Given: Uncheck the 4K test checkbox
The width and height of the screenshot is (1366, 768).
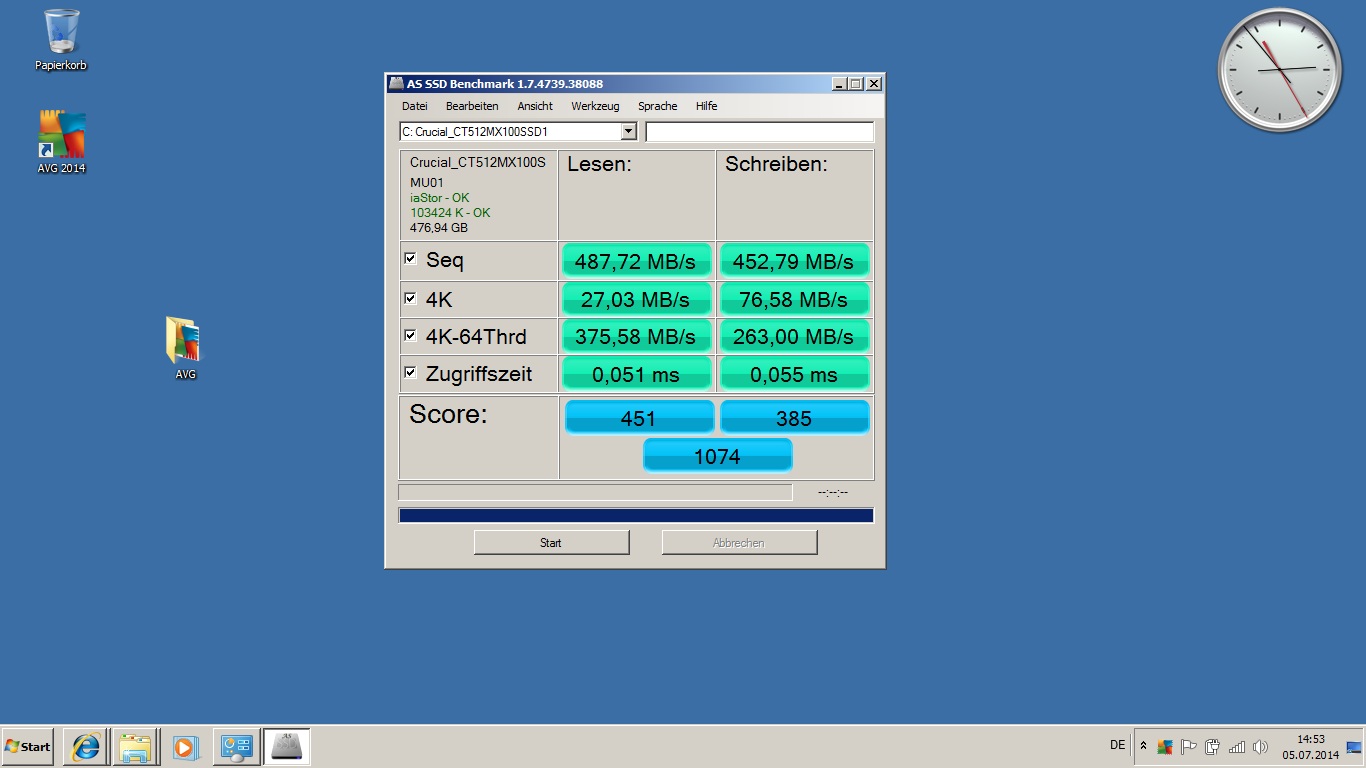Looking at the screenshot, I should [410, 298].
